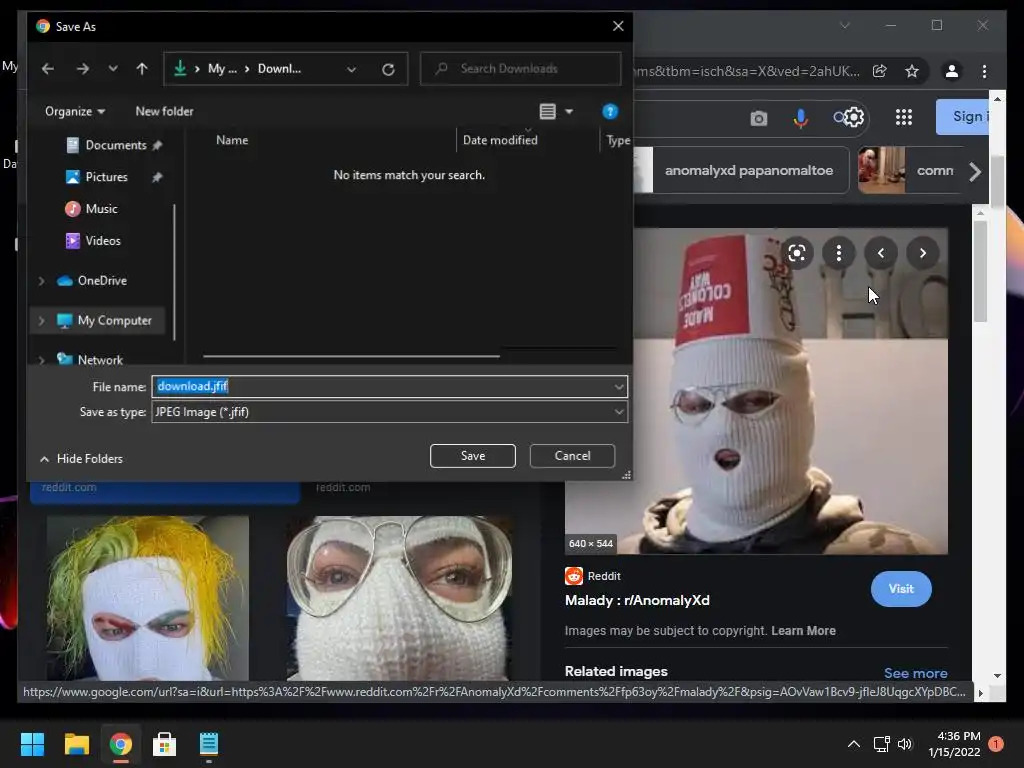Image resolution: width=1024 pixels, height=768 pixels.
Task: Expand the address bar path dropdown
Action: (x=351, y=69)
